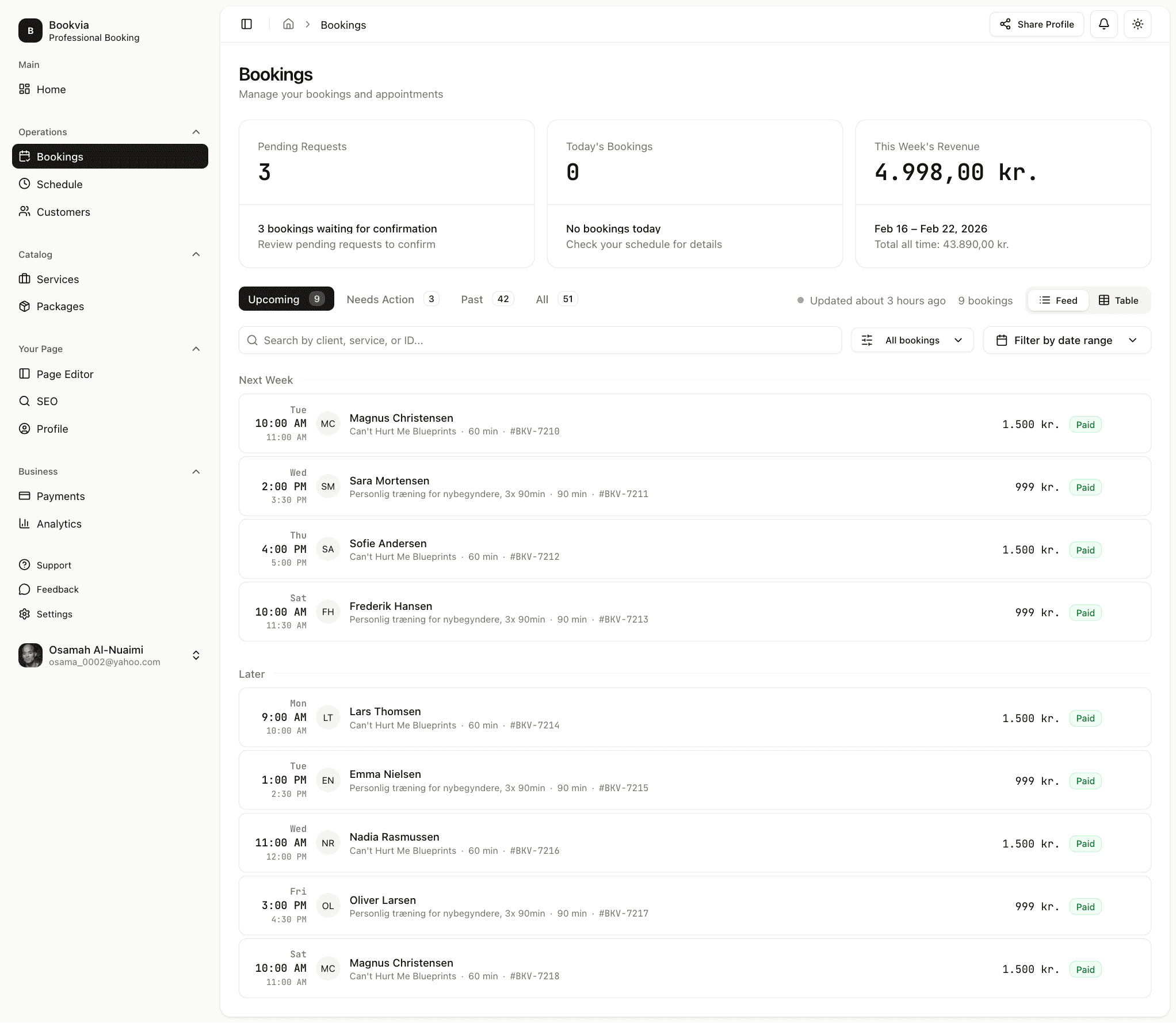Open Customers from the sidebar
The width and height of the screenshot is (1176, 1023).
point(63,212)
